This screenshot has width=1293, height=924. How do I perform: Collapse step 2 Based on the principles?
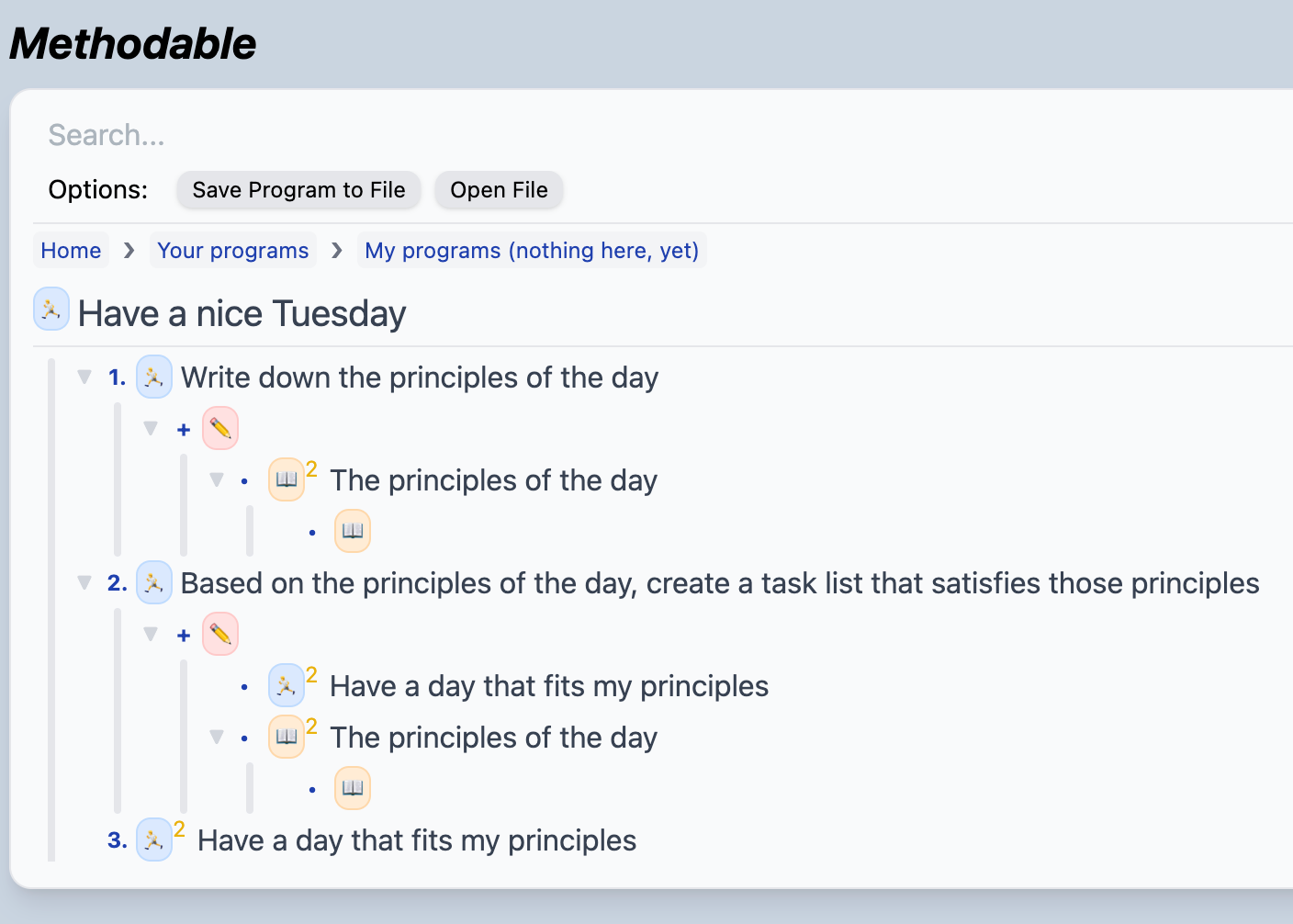click(x=84, y=582)
